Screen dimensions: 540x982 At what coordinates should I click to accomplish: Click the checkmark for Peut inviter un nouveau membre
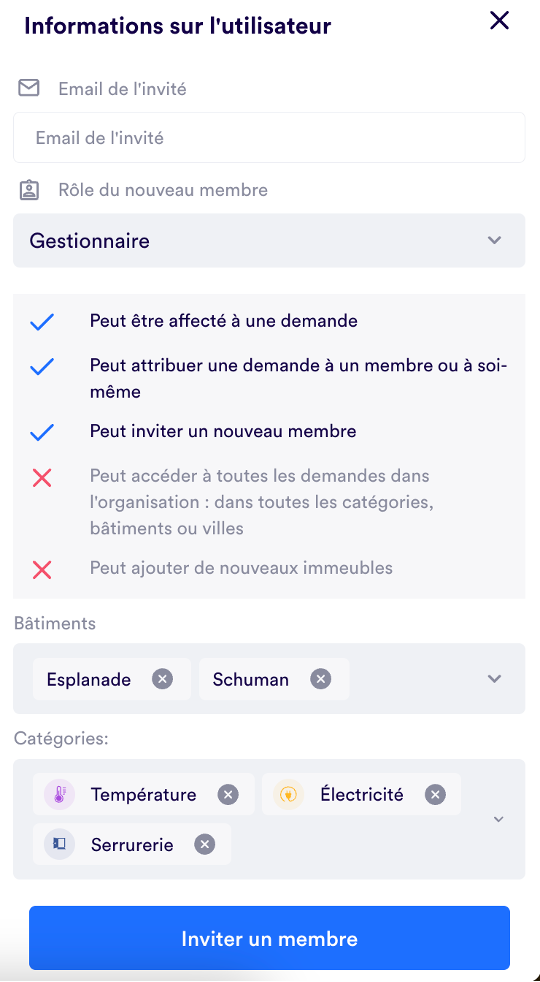click(42, 432)
